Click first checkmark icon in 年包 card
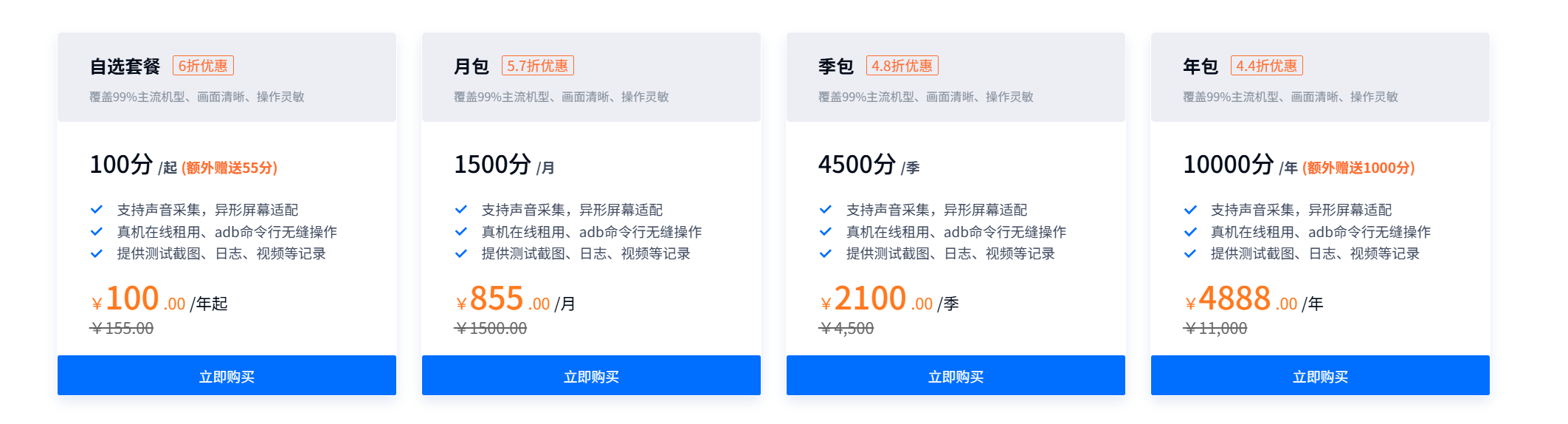Image resolution: width=1568 pixels, height=424 pixels. pyautogui.click(x=1190, y=210)
